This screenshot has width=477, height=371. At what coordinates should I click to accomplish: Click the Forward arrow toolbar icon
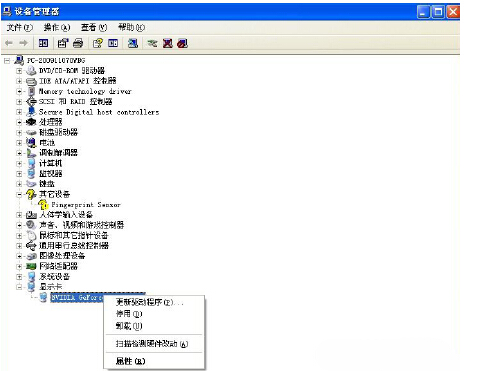pyautogui.click(x=23, y=43)
